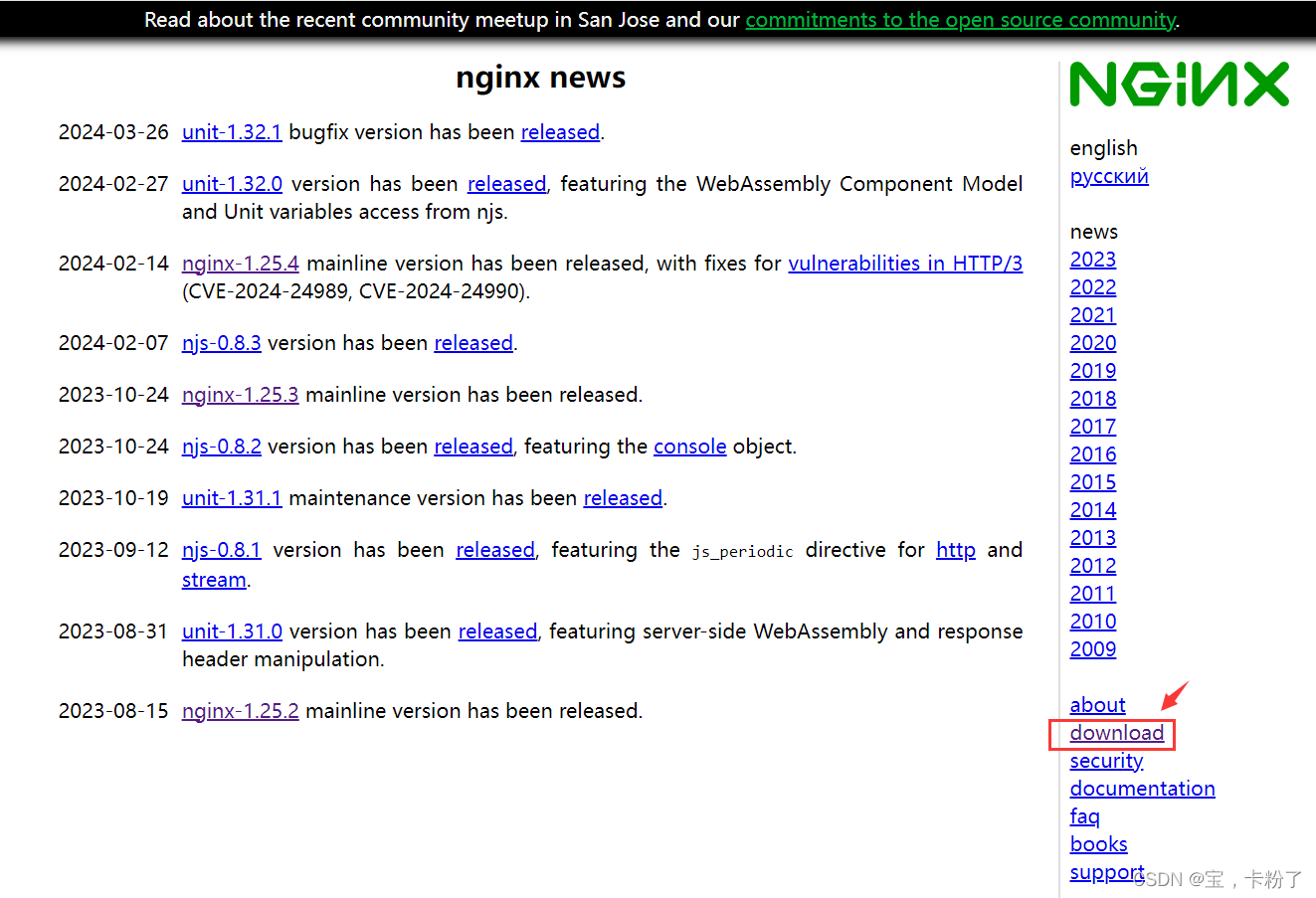Open the unit-1.32.1 link

coord(232,132)
